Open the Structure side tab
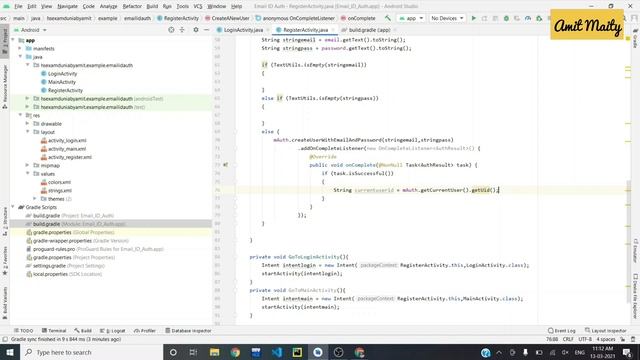This screenshot has width=640, height=360. 5,221
